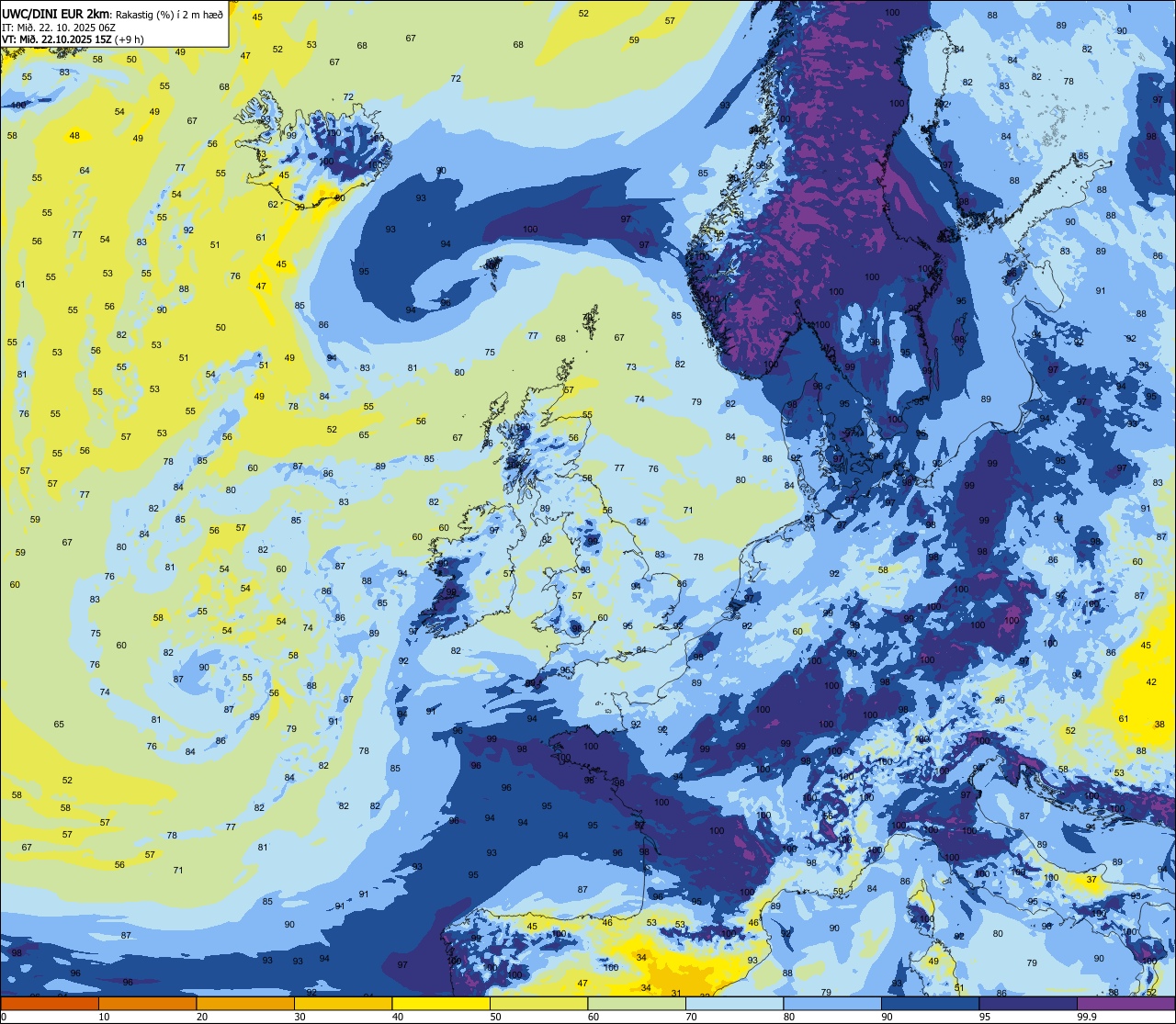
Task: Click the dark orange 0–10 legend swatch
Action: click(x=50, y=1003)
